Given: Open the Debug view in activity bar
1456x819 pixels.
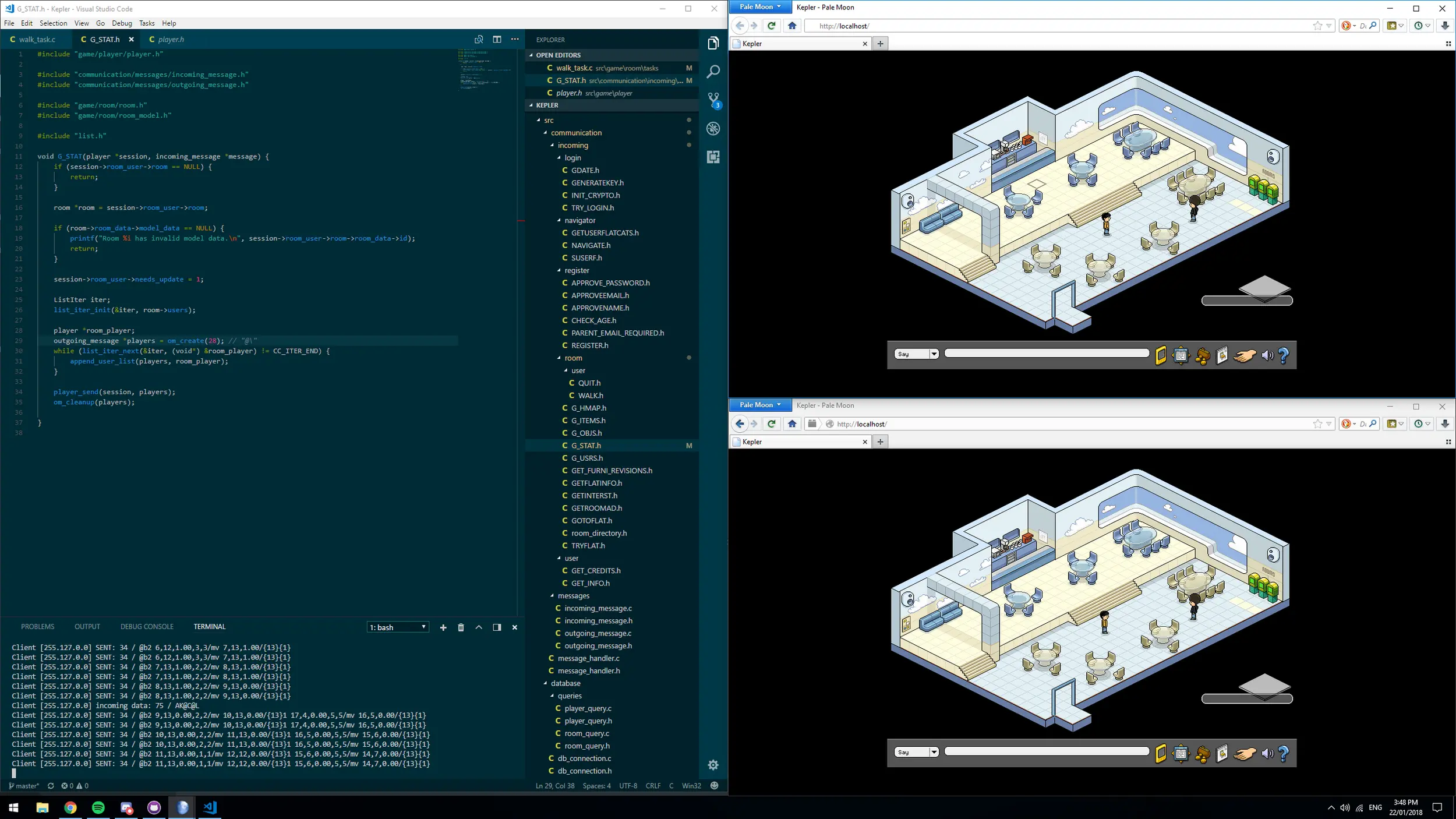Looking at the screenshot, I should point(713,129).
